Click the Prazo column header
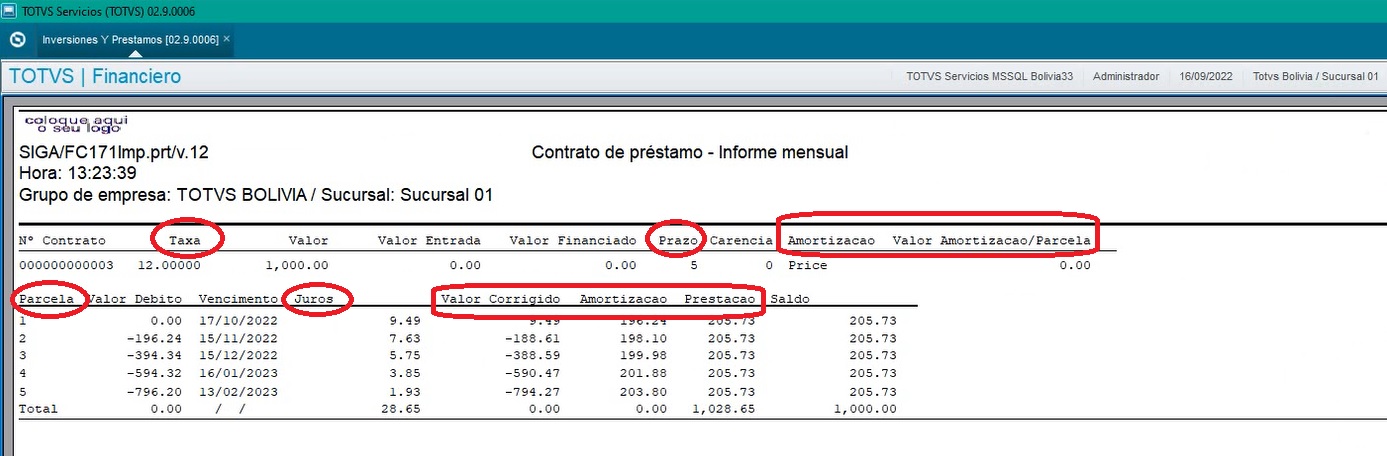The image size is (1387, 456). click(678, 241)
